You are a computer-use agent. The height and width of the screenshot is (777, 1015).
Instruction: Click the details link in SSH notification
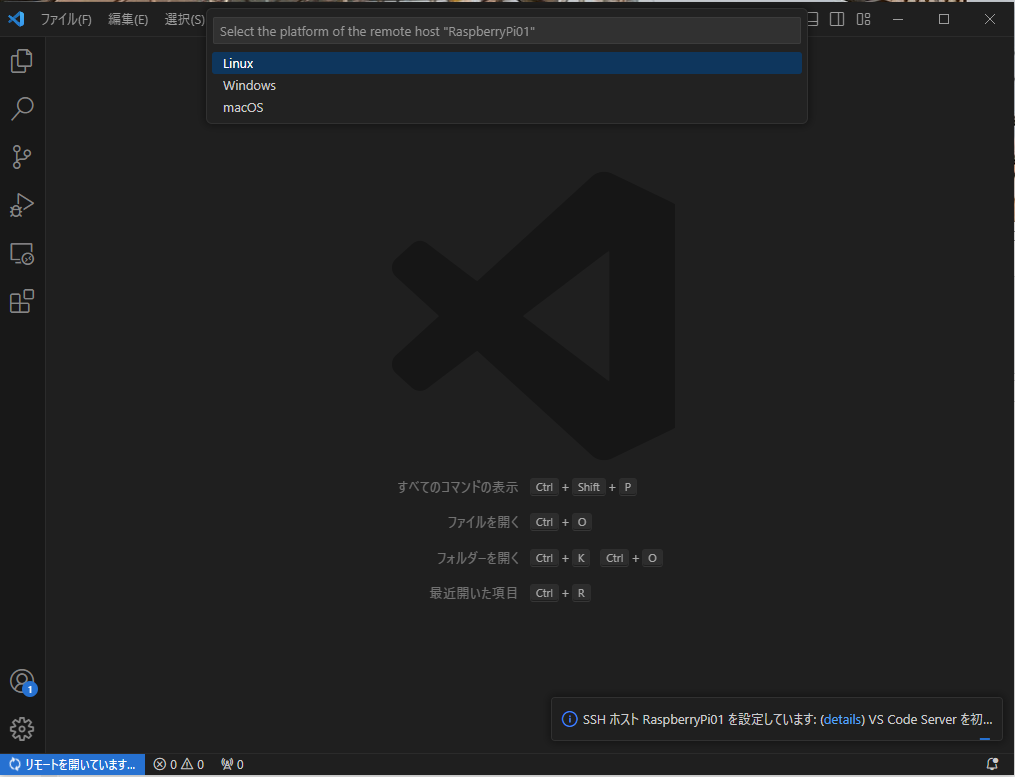[x=842, y=719]
